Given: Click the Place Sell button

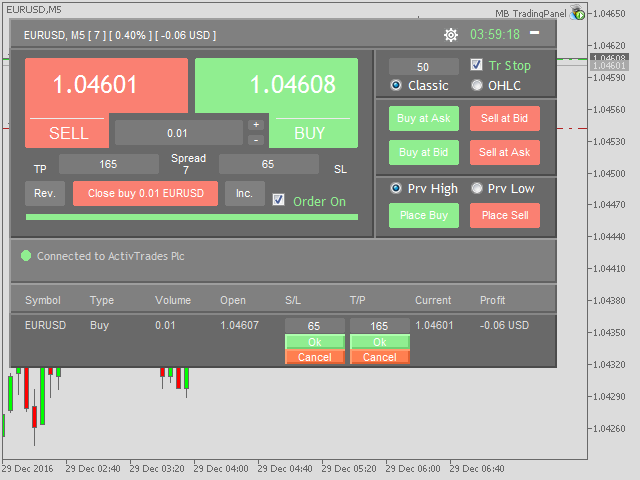Looking at the screenshot, I should tap(504, 215).
